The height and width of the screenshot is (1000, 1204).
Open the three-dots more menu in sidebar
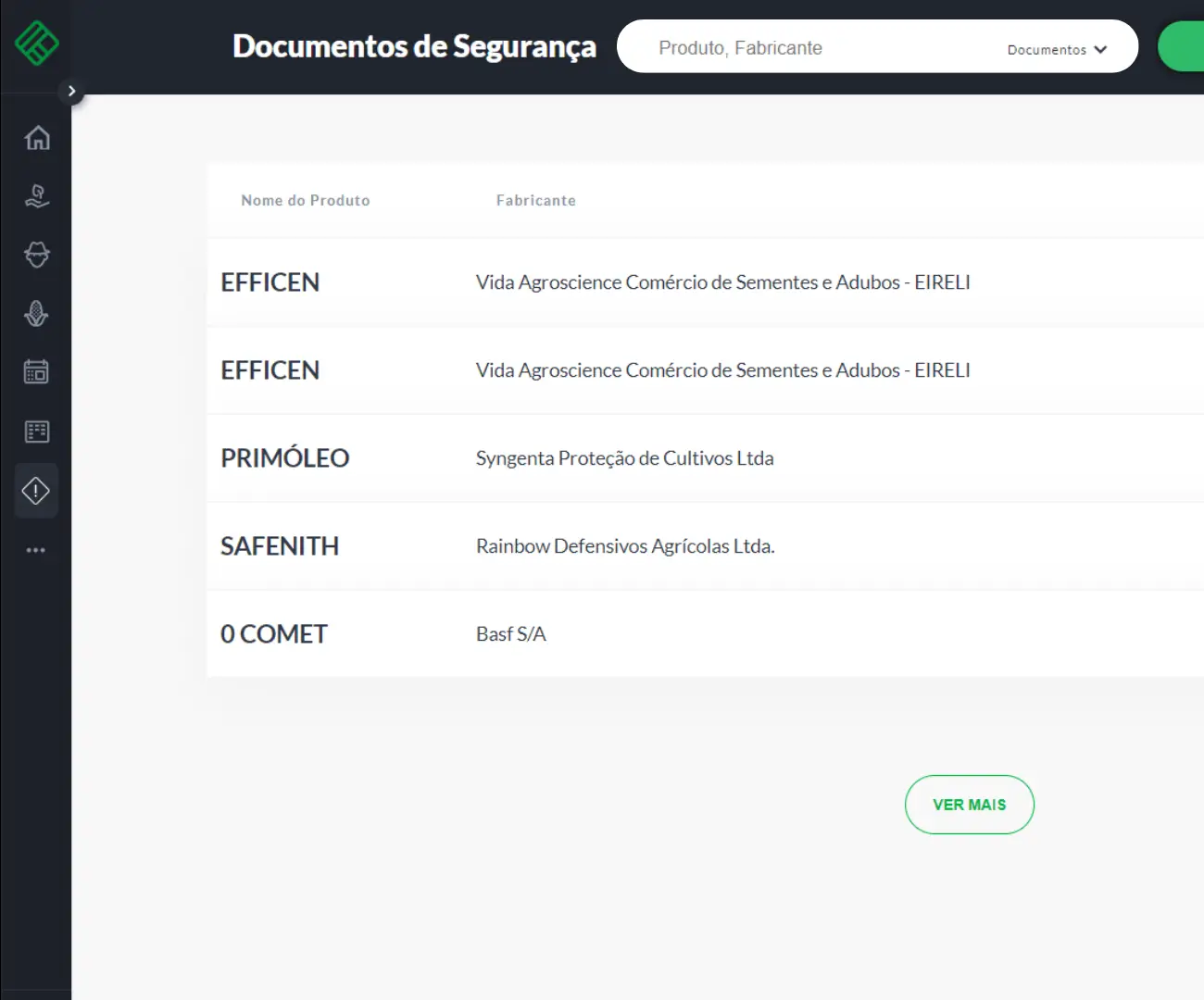[x=36, y=550]
